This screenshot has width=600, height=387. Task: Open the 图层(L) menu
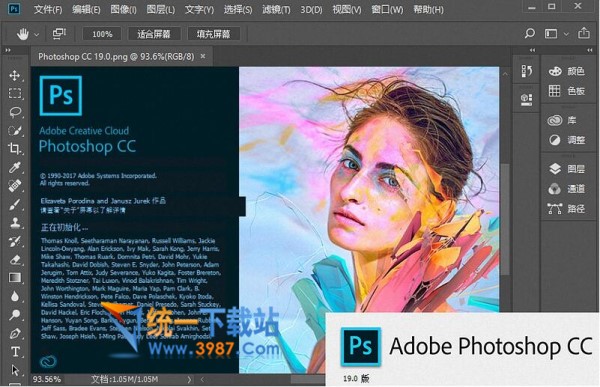[x=161, y=9]
